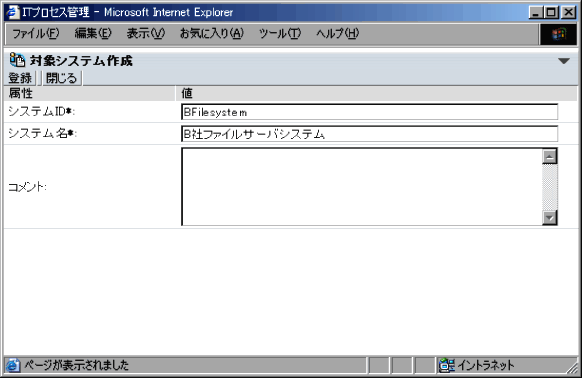Open the ヘルプ(H) menu

click(x=337, y=34)
